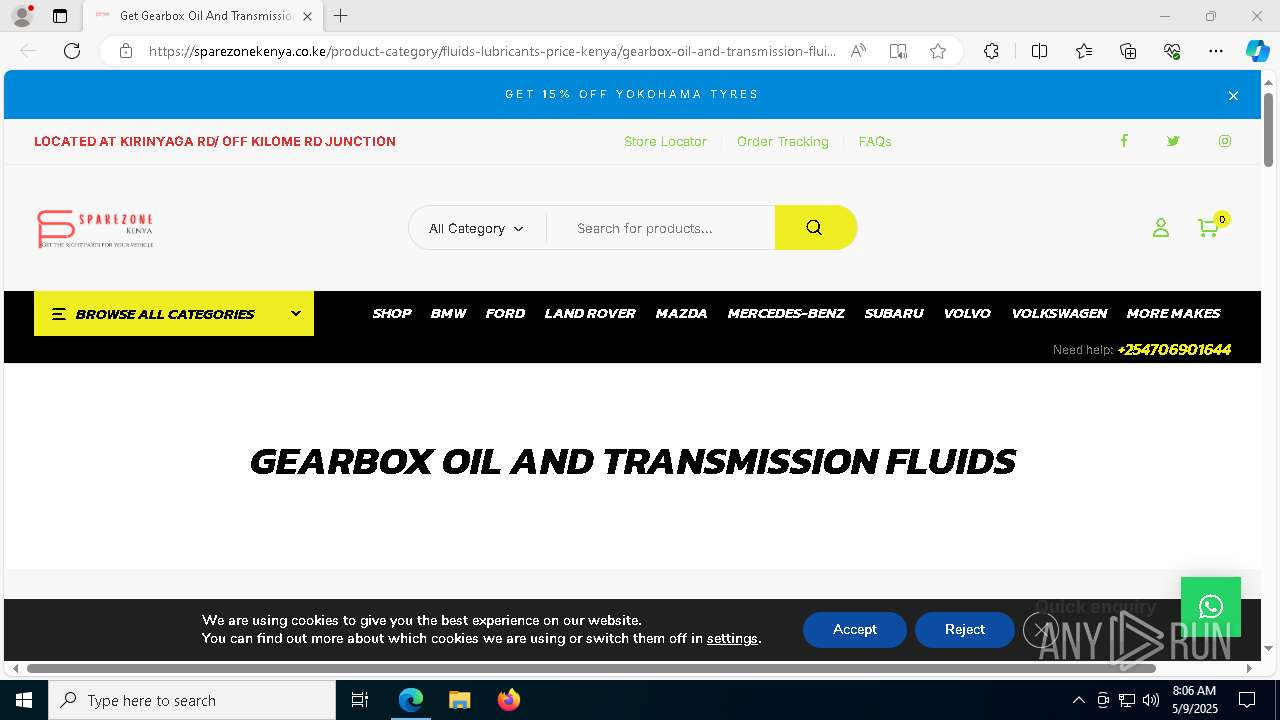Open browser extensions icon
The image size is (1280, 720).
(x=991, y=51)
